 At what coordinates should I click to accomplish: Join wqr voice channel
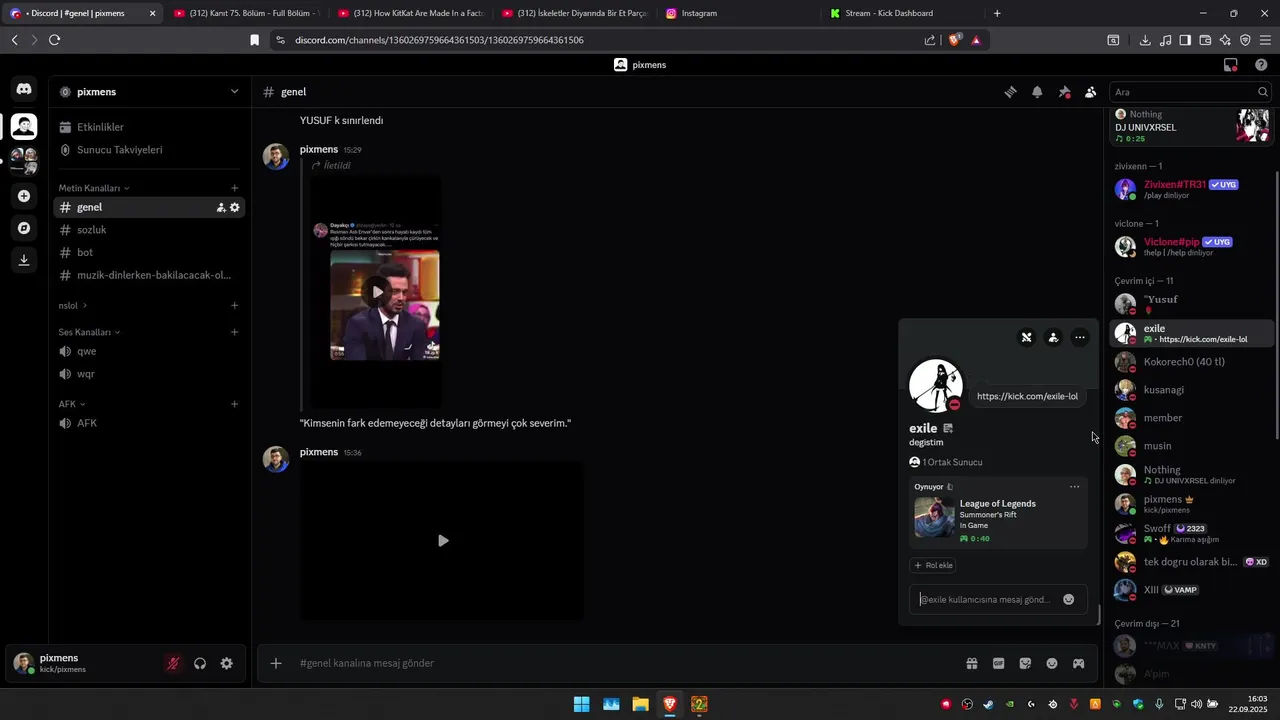click(x=149, y=374)
